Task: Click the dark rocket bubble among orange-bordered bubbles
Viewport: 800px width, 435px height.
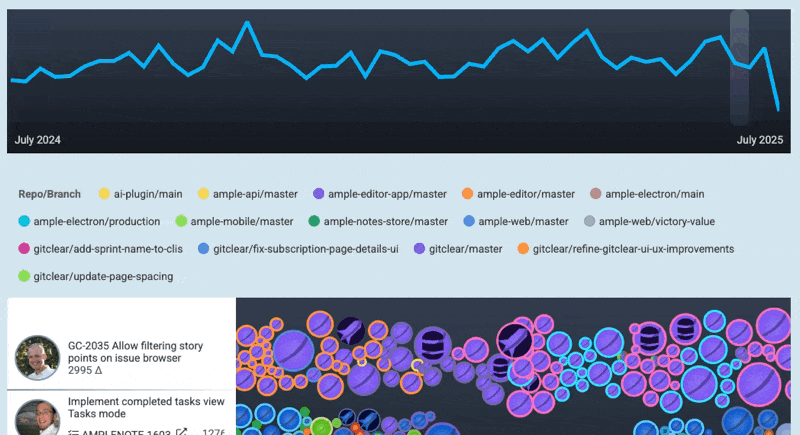Action: pos(351,331)
